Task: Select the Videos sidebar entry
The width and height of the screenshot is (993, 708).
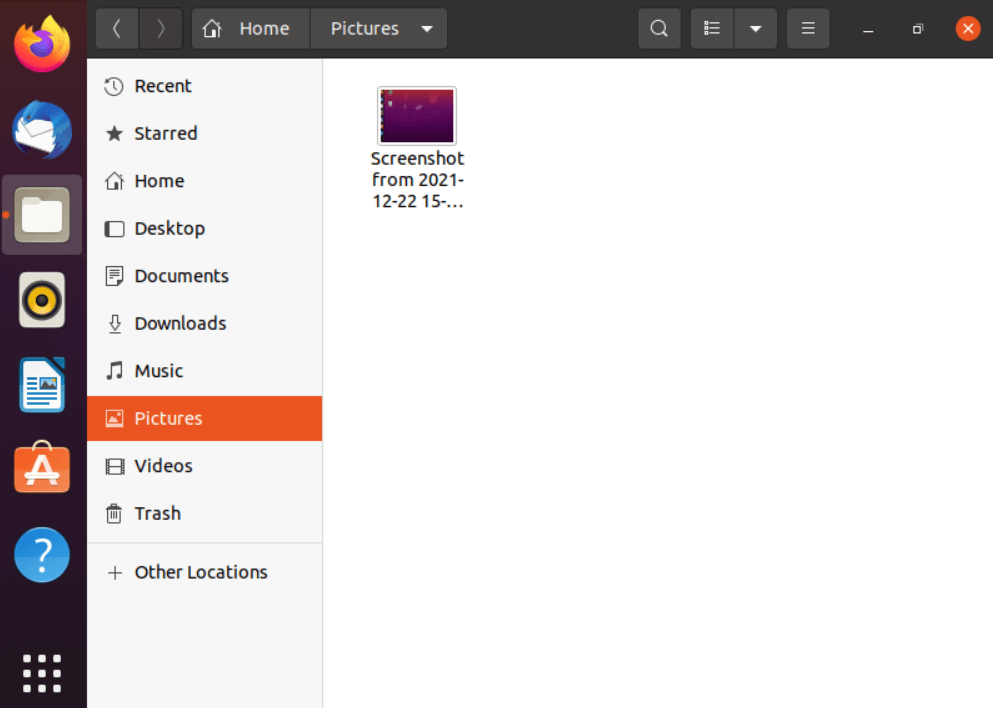Action: (x=163, y=466)
